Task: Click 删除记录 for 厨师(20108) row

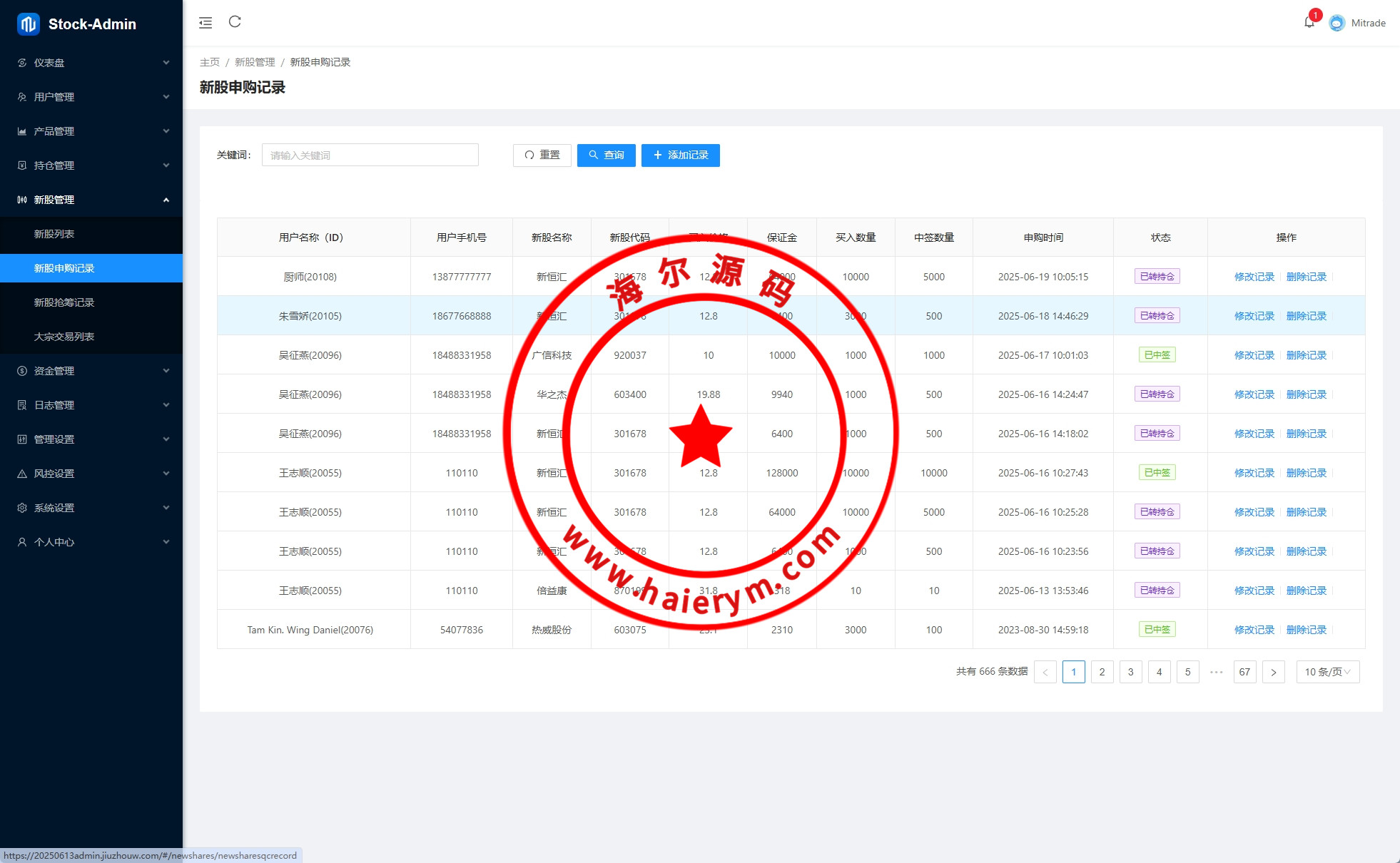Action: pyautogui.click(x=1306, y=277)
